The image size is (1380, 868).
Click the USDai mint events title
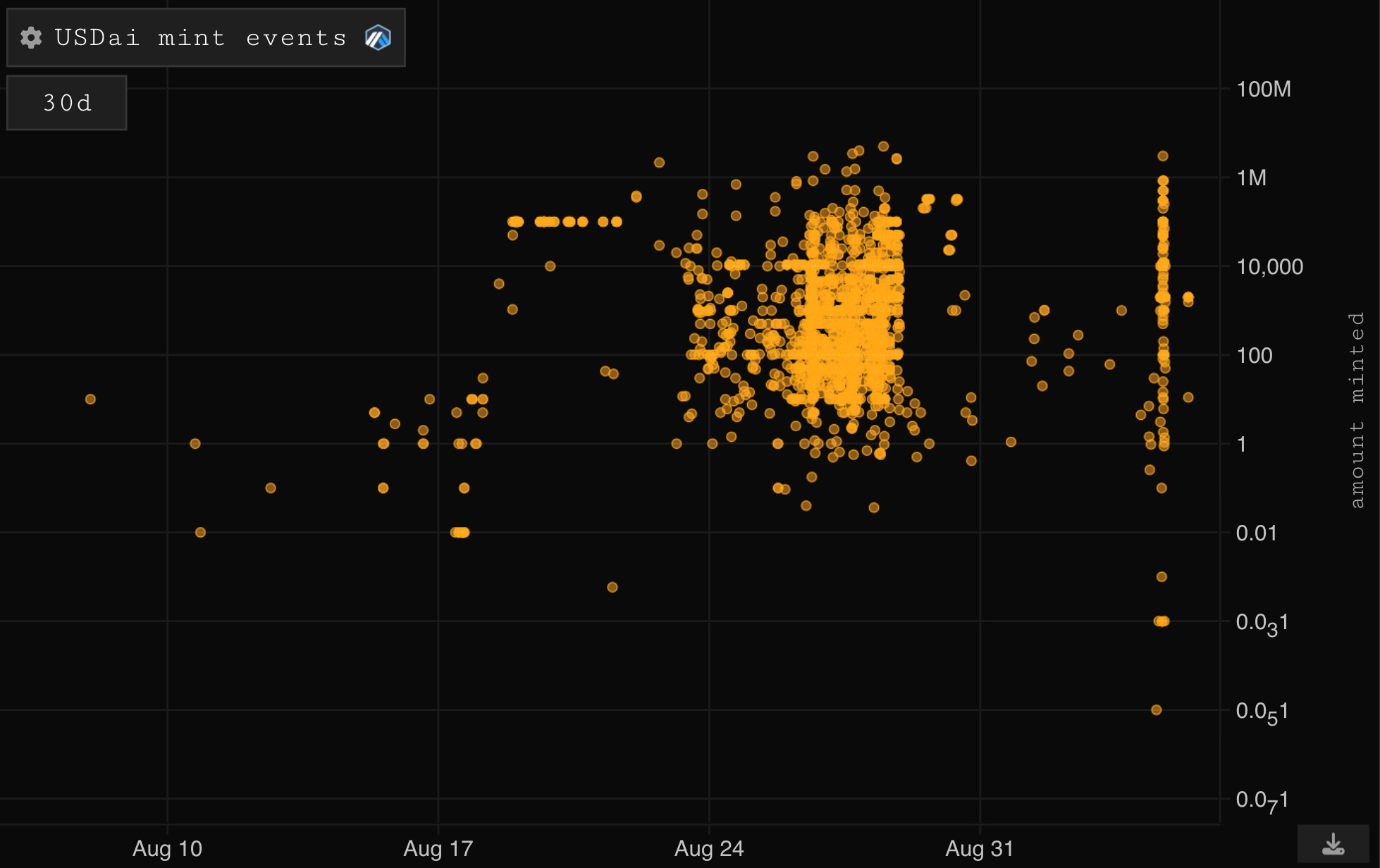201,37
